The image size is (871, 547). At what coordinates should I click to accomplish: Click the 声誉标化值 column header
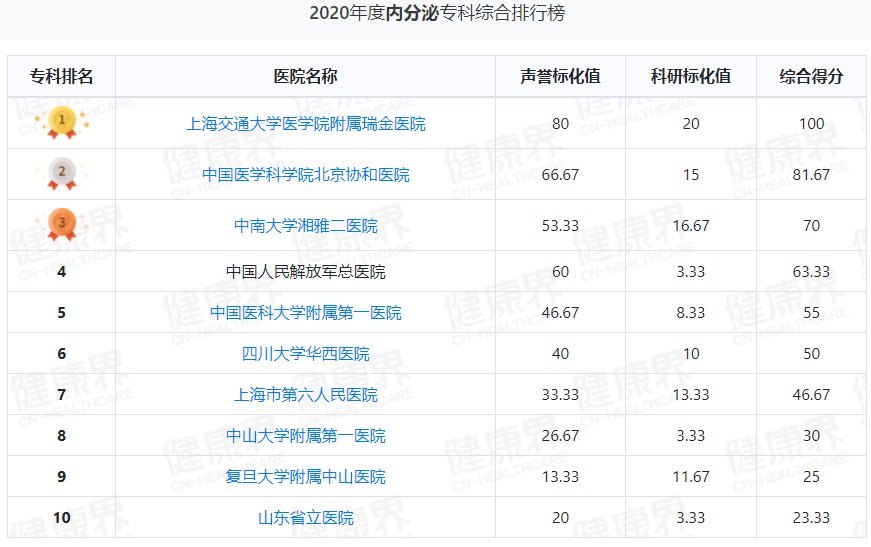pyautogui.click(x=560, y=76)
